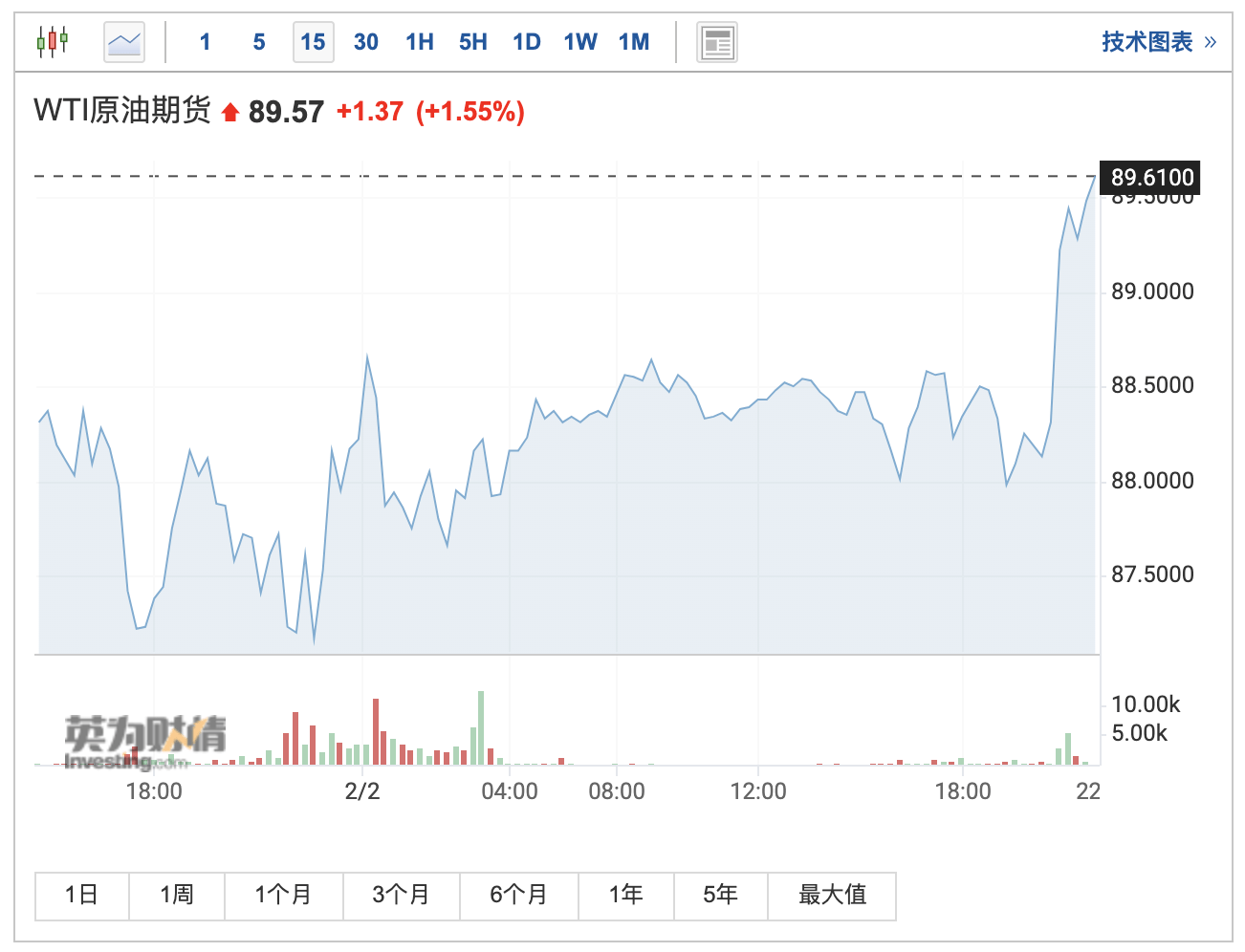Set chart interval to 1H

coord(420,42)
